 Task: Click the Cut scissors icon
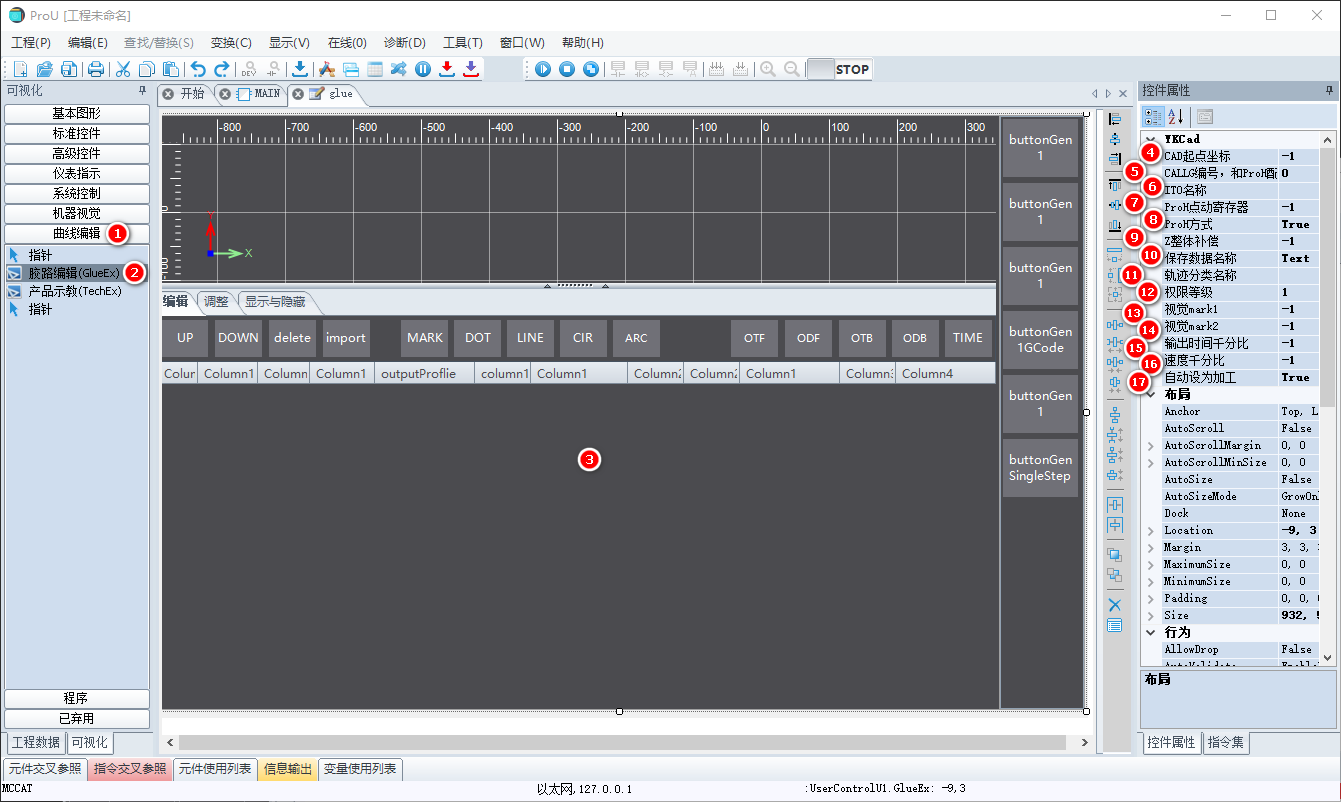click(123, 69)
